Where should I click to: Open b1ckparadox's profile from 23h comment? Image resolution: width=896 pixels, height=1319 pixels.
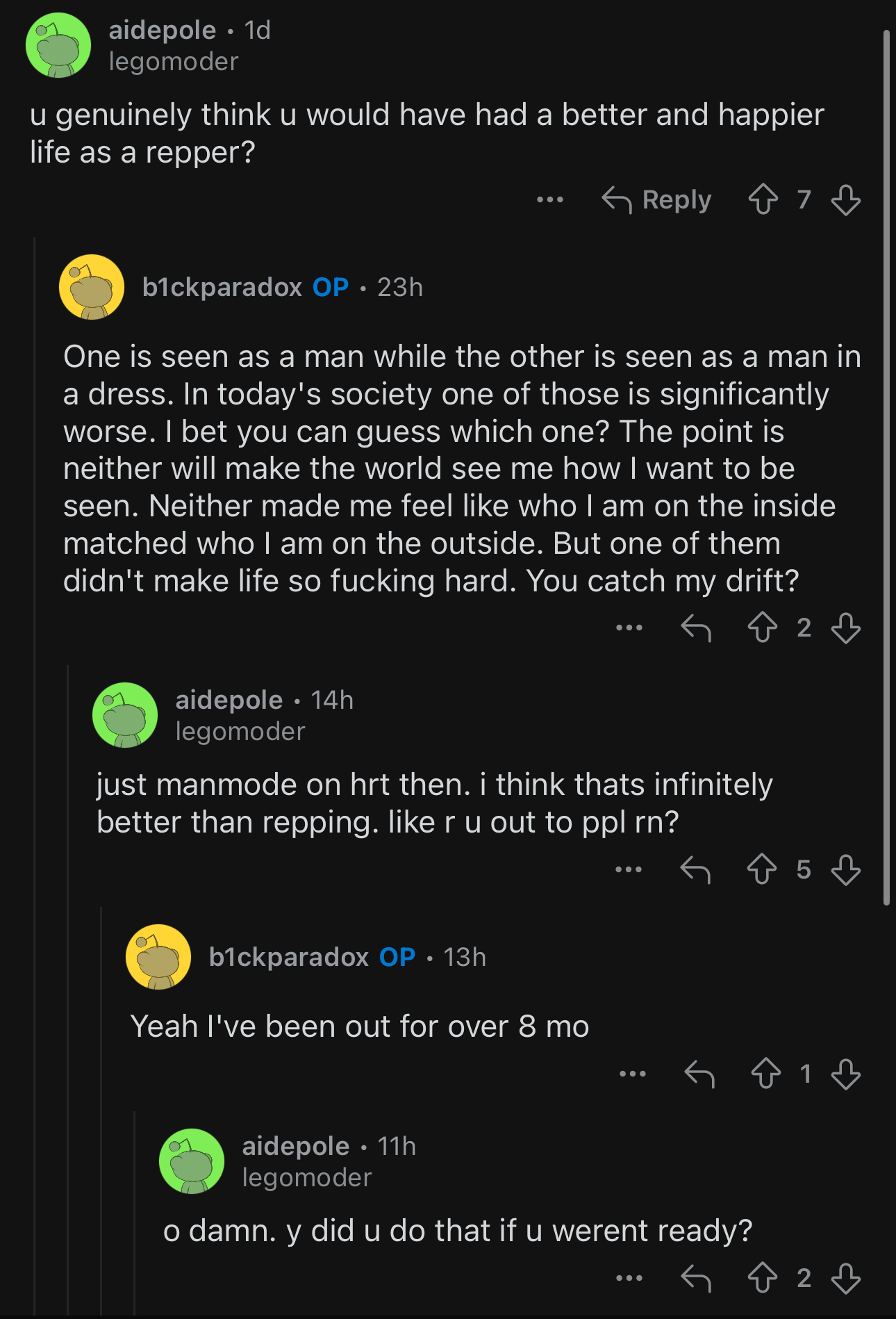pos(222,287)
